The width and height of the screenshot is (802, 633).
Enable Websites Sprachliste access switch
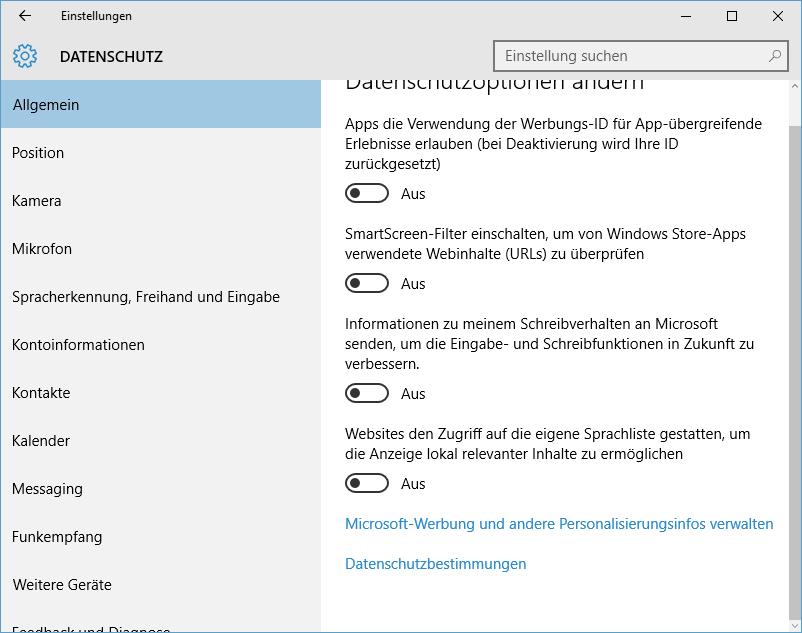tap(367, 483)
